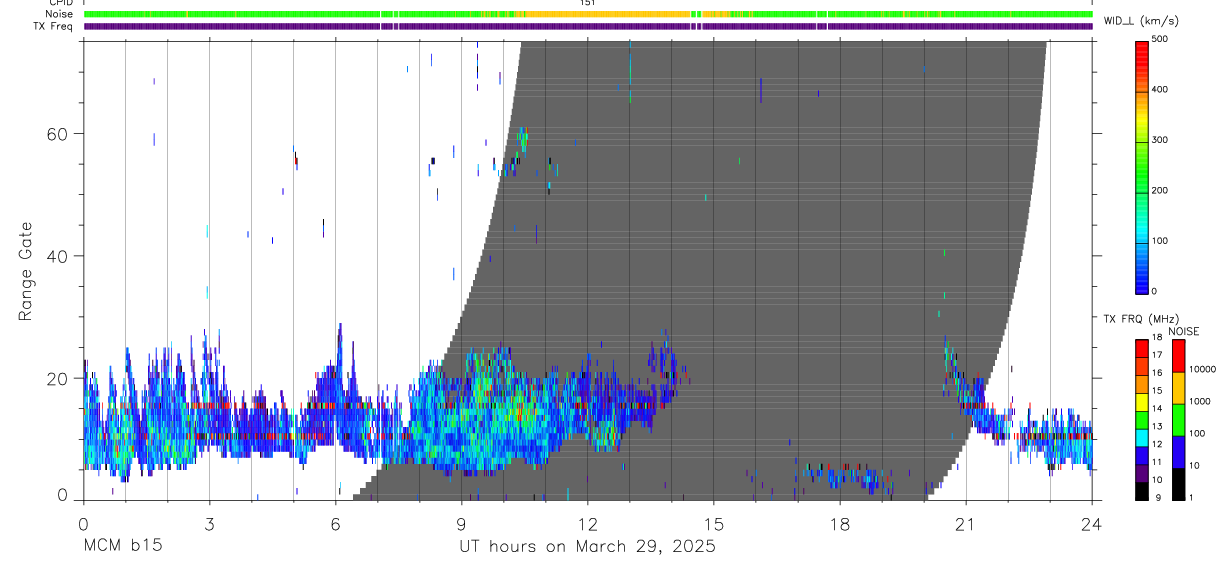Click the rainbow WID spectral width colorbar
Image resolution: width=1228 pixels, height=567 pixels.
pos(1142,166)
